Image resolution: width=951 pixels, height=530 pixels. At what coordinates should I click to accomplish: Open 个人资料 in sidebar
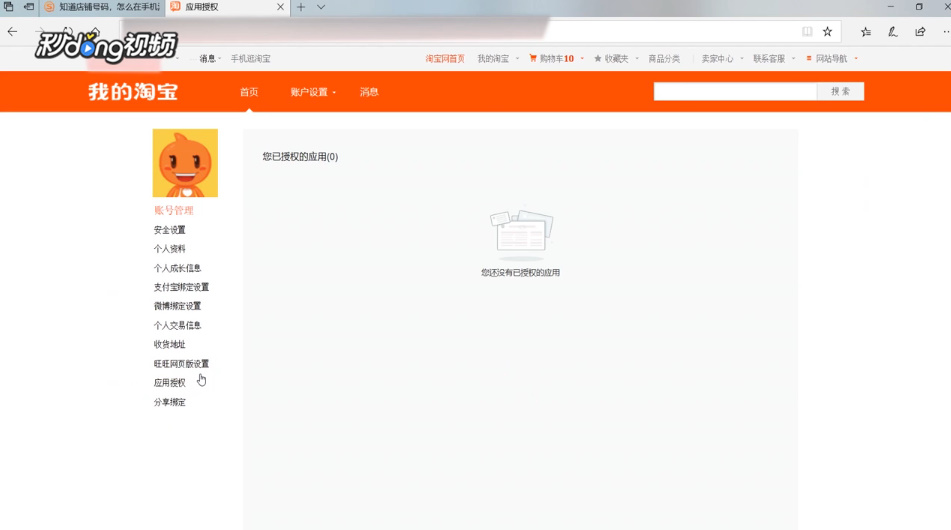tap(169, 249)
